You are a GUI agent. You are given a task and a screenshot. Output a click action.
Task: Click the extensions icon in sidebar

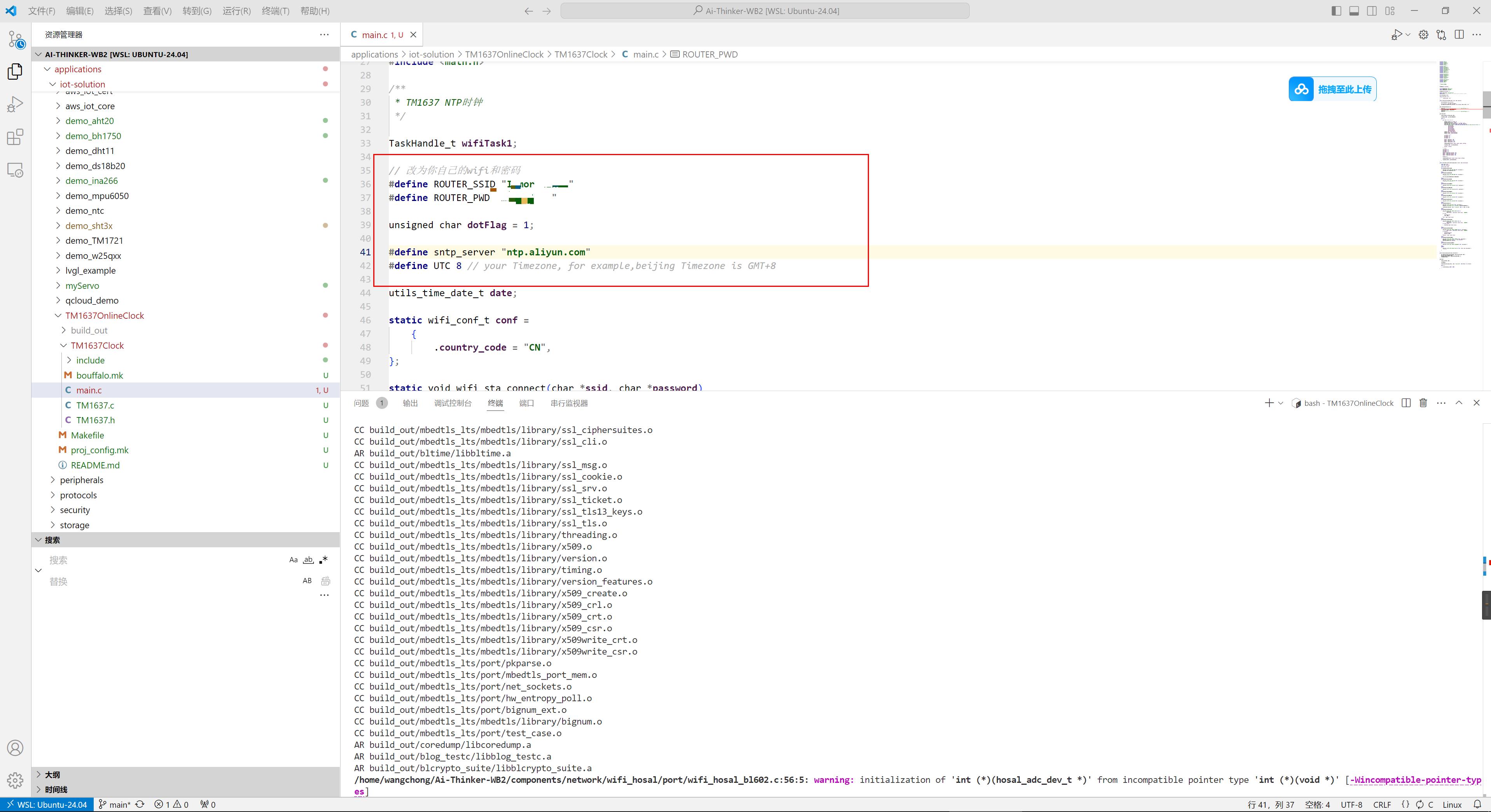(x=14, y=136)
